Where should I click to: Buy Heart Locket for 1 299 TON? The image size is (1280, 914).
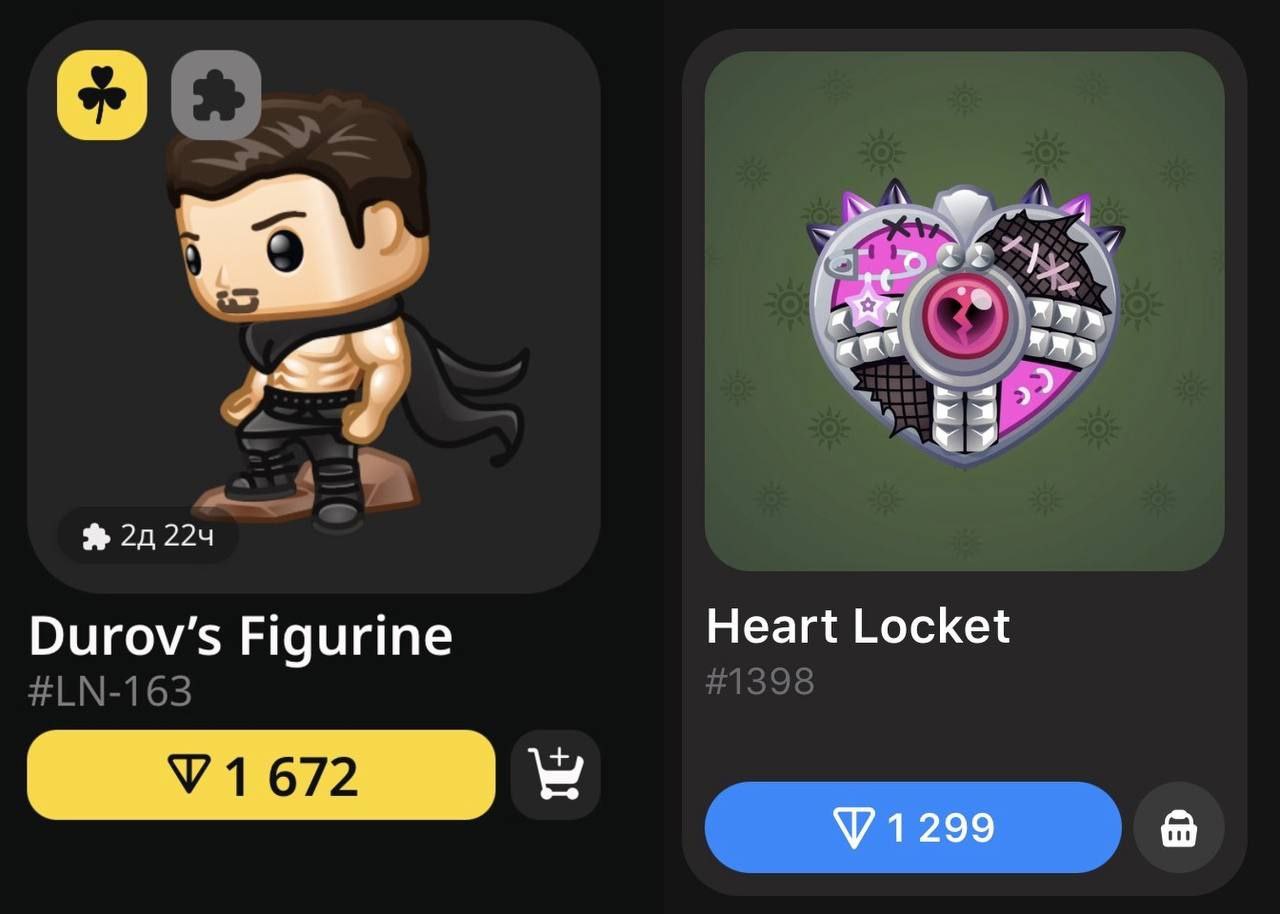[913, 828]
